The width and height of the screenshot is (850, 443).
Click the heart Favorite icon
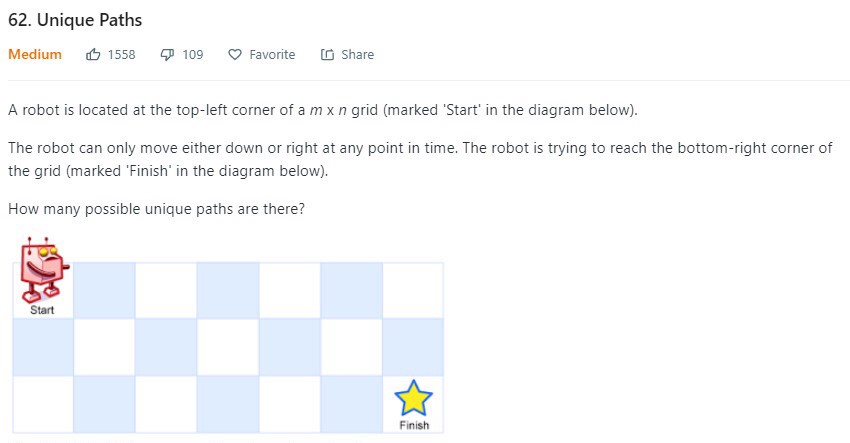click(235, 54)
